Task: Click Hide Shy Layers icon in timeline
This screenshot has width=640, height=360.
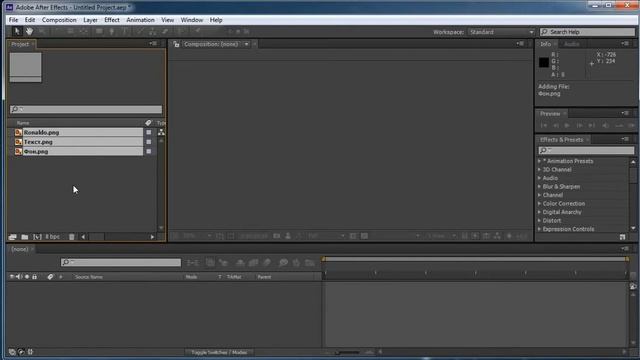Action: pyautogui.click(x=240, y=262)
